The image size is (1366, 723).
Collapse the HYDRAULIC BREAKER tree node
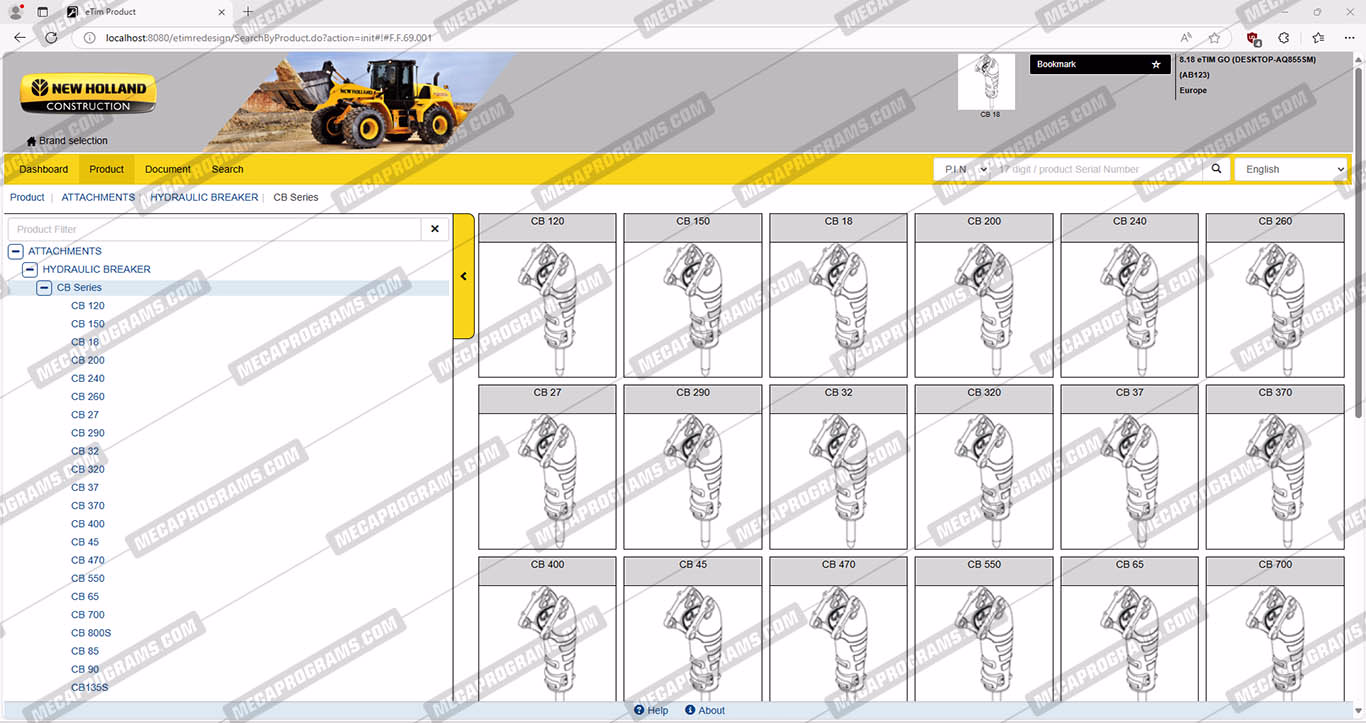30,269
